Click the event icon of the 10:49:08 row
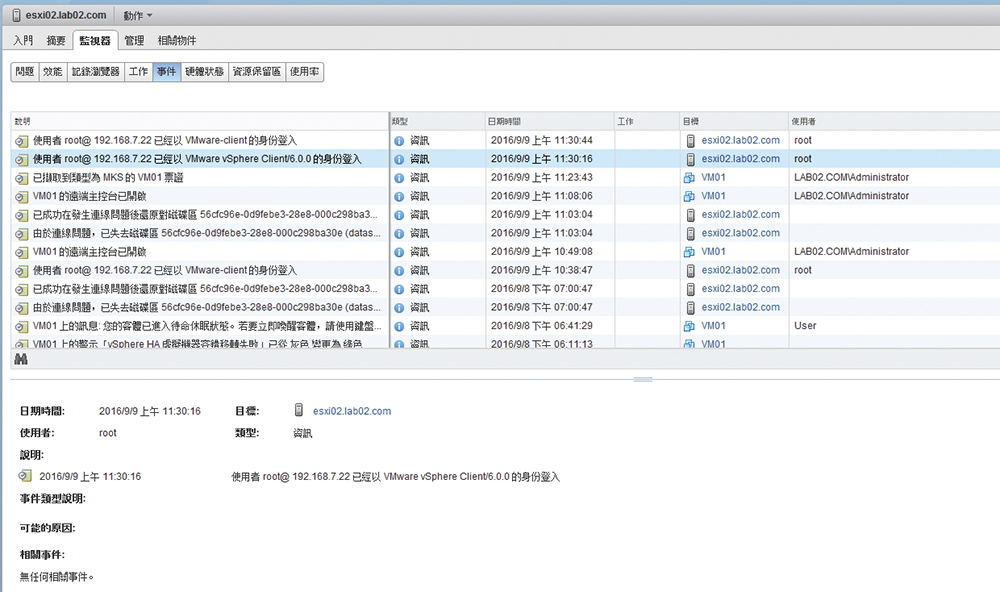 [22, 252]
